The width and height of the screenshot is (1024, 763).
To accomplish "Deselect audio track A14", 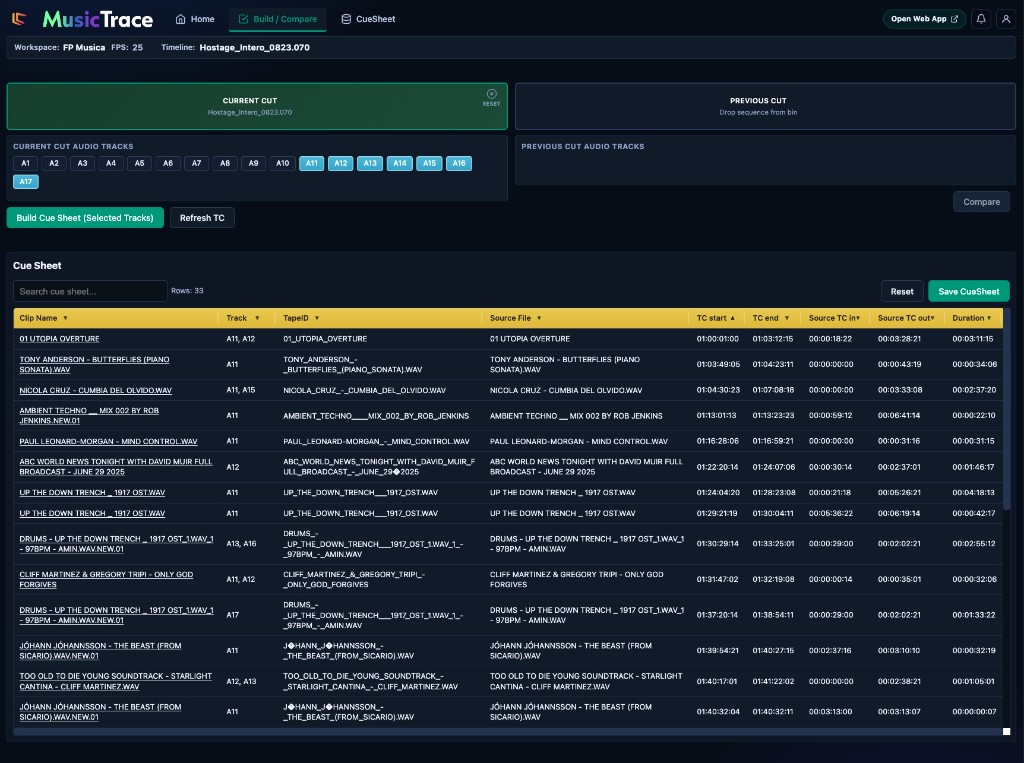I will tap(400, 163).
